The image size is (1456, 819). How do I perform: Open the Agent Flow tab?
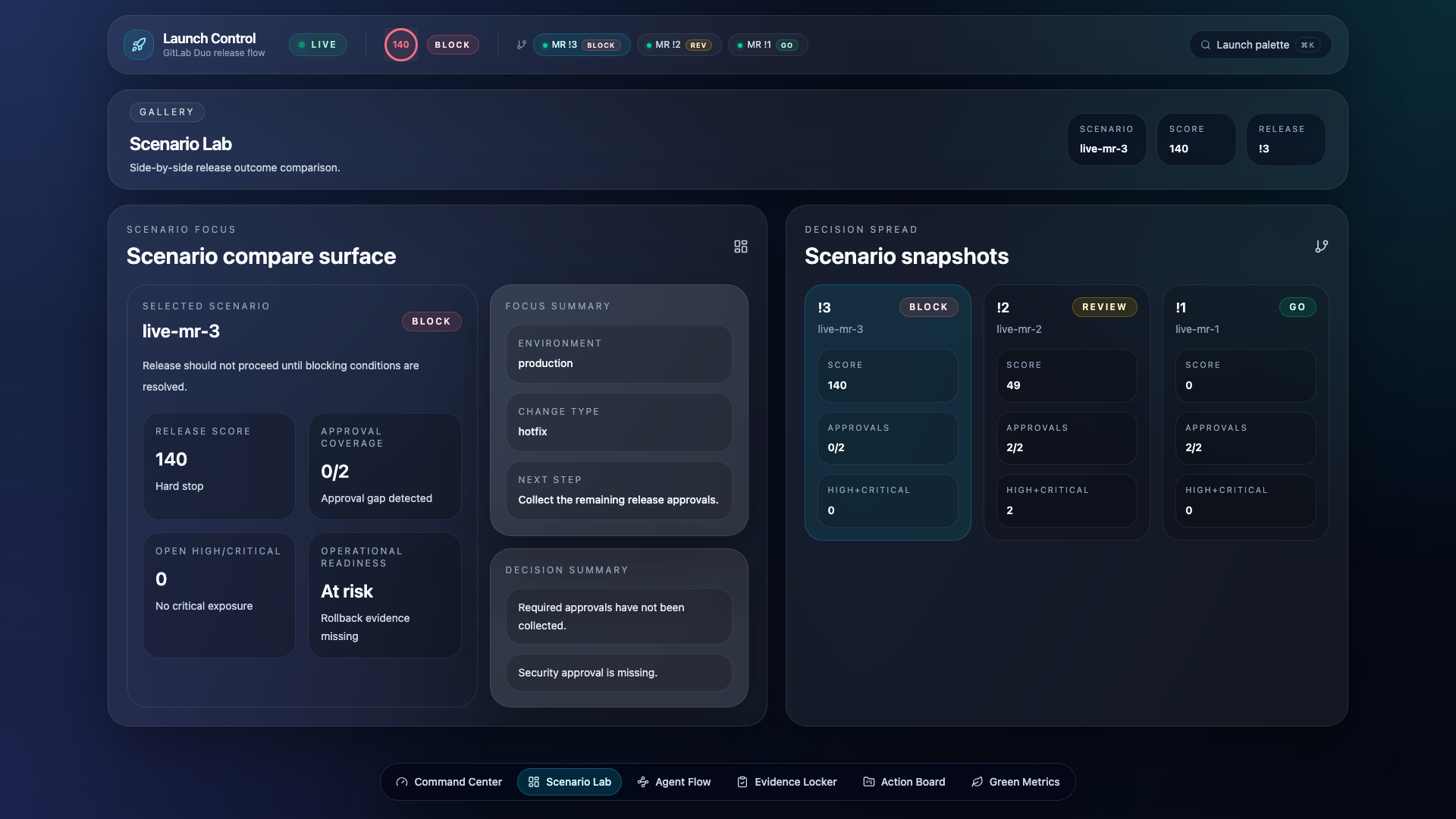coord(674,782)
